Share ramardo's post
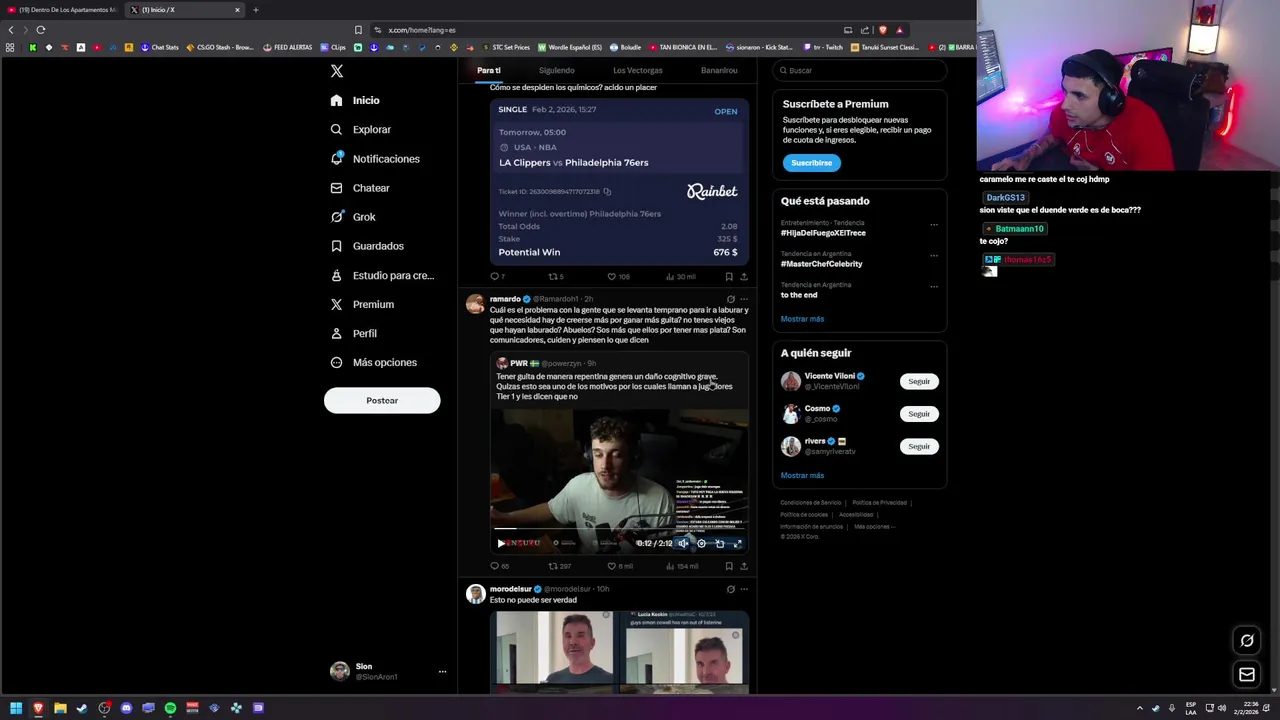 click(743, 566)
